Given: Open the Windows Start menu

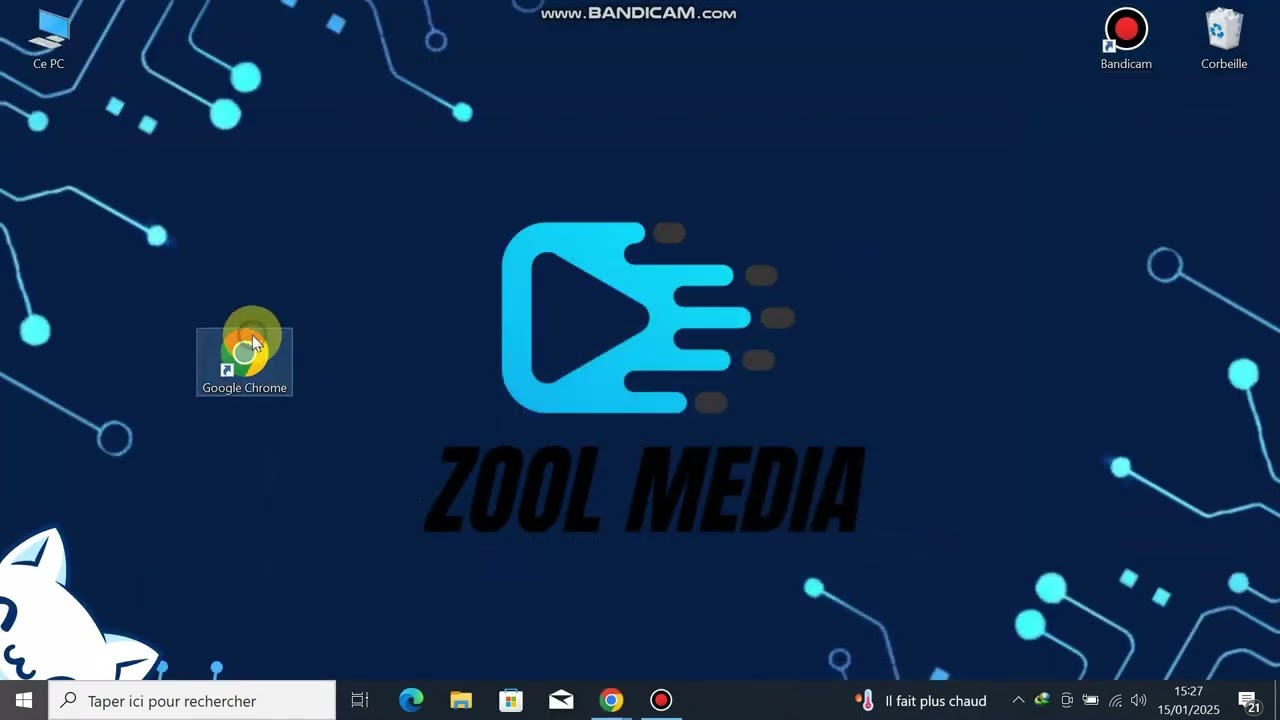Looking at the screenshot, I should click(x=24, y=700).
